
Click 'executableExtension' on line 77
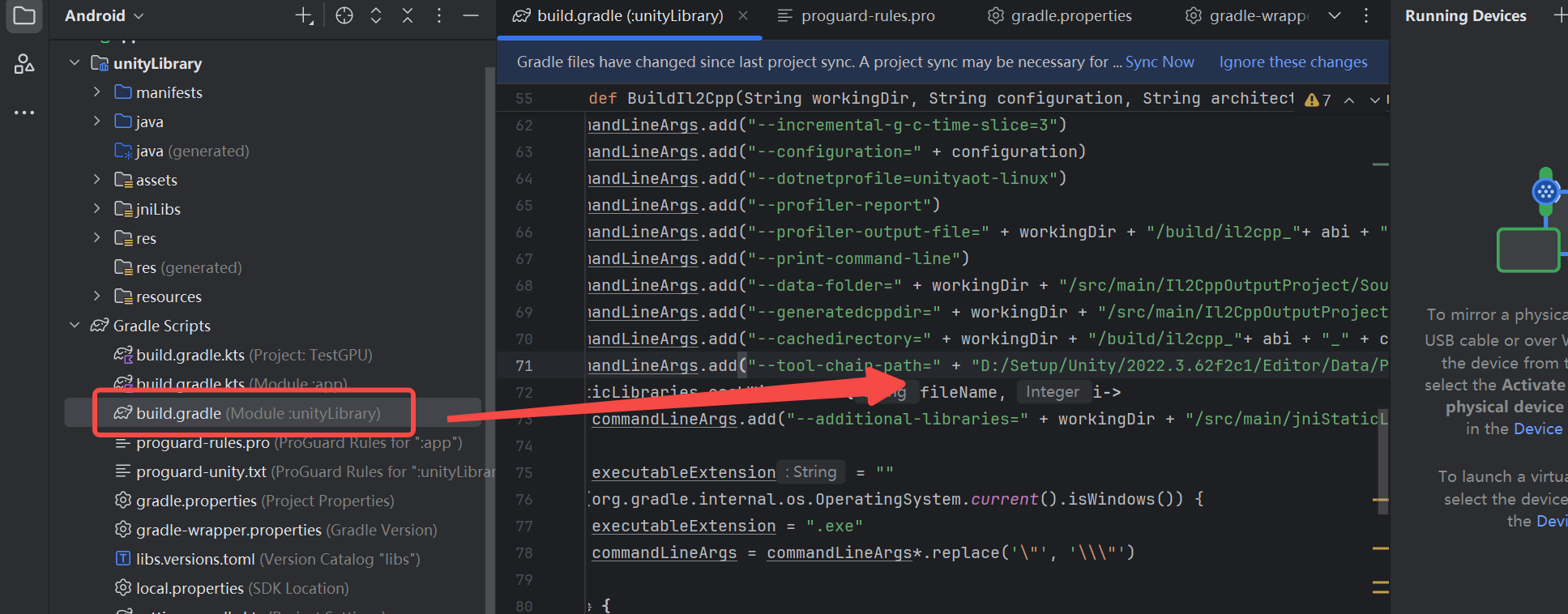tap(684, 526)
